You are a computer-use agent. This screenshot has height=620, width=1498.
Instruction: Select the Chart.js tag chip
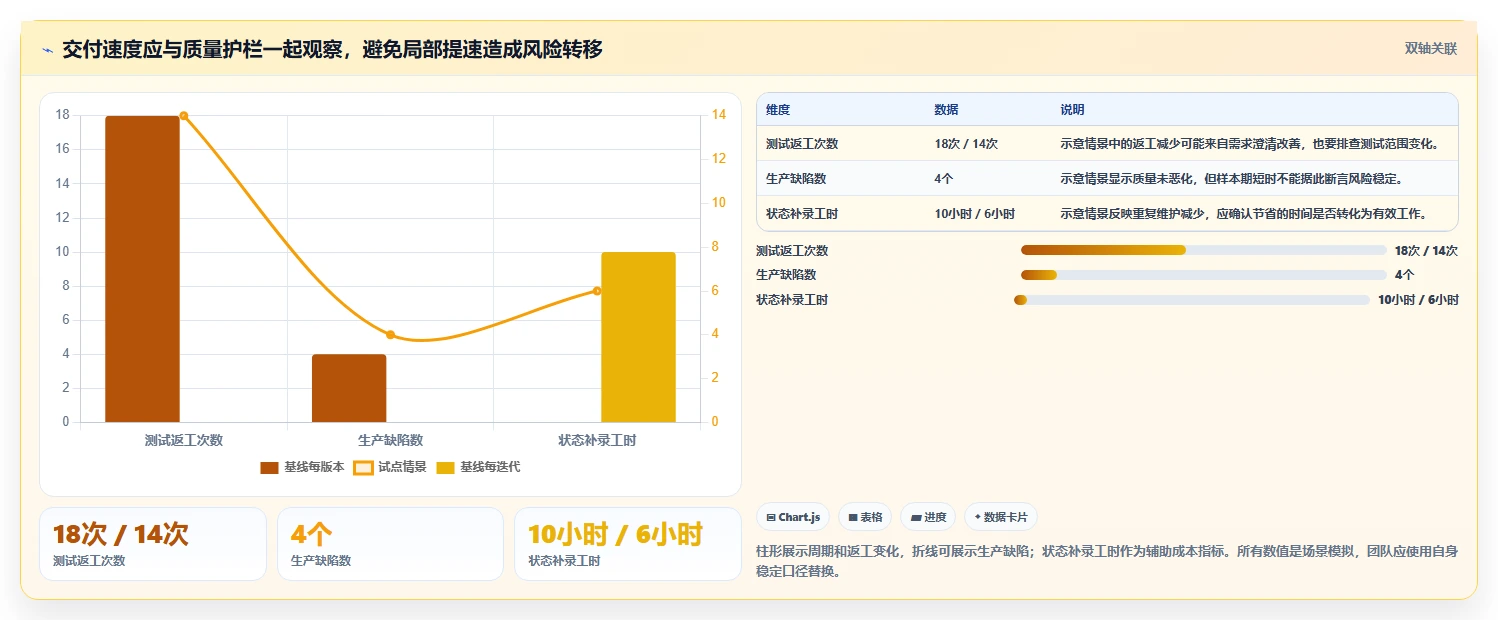point(793,517)
